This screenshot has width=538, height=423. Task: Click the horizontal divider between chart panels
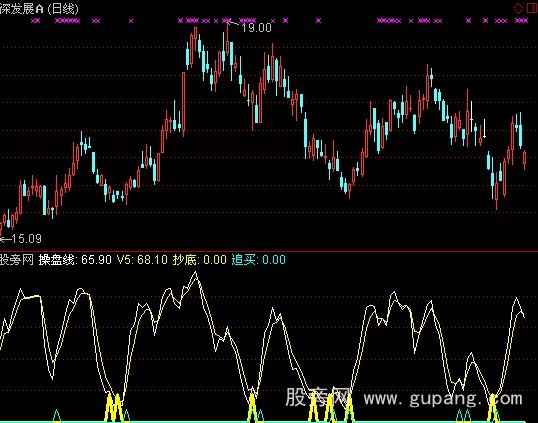click(269, 251)
